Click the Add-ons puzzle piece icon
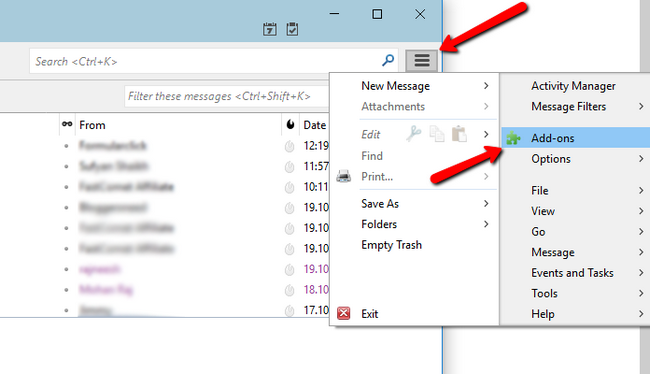 (513, 138)
